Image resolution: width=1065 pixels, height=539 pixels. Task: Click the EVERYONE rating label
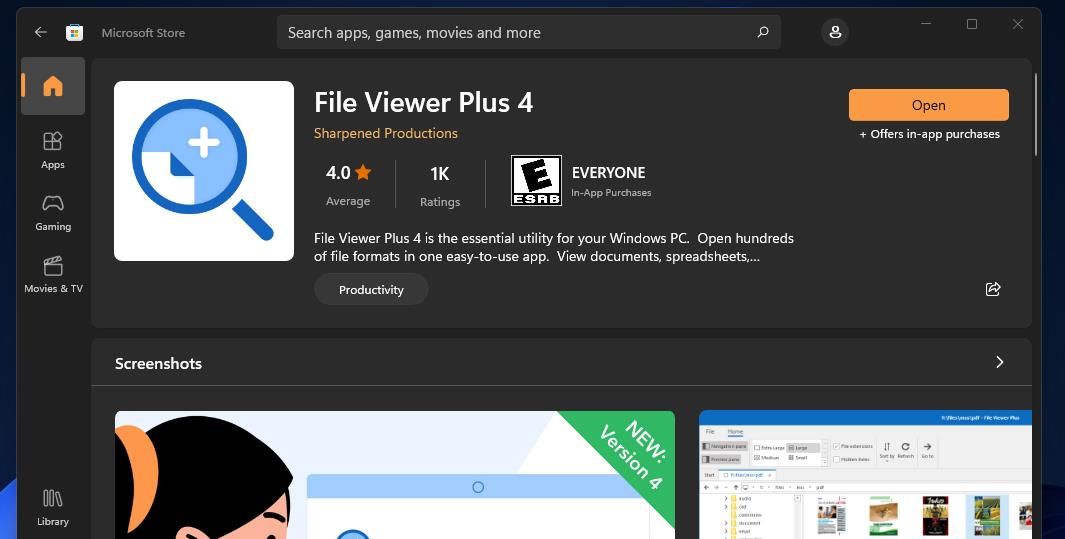pyautogui.click(x=609, y=172)
